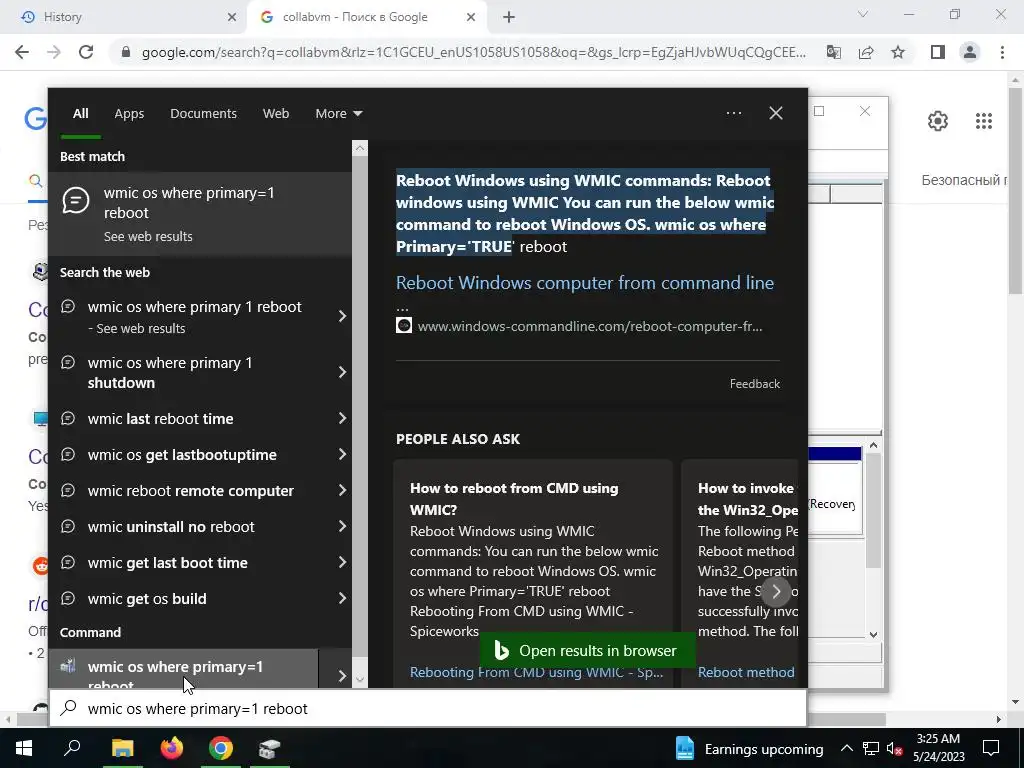Screen dimensions: 1024x768
Task: Switch to the Web filter tab
Action: click(276, 114)
